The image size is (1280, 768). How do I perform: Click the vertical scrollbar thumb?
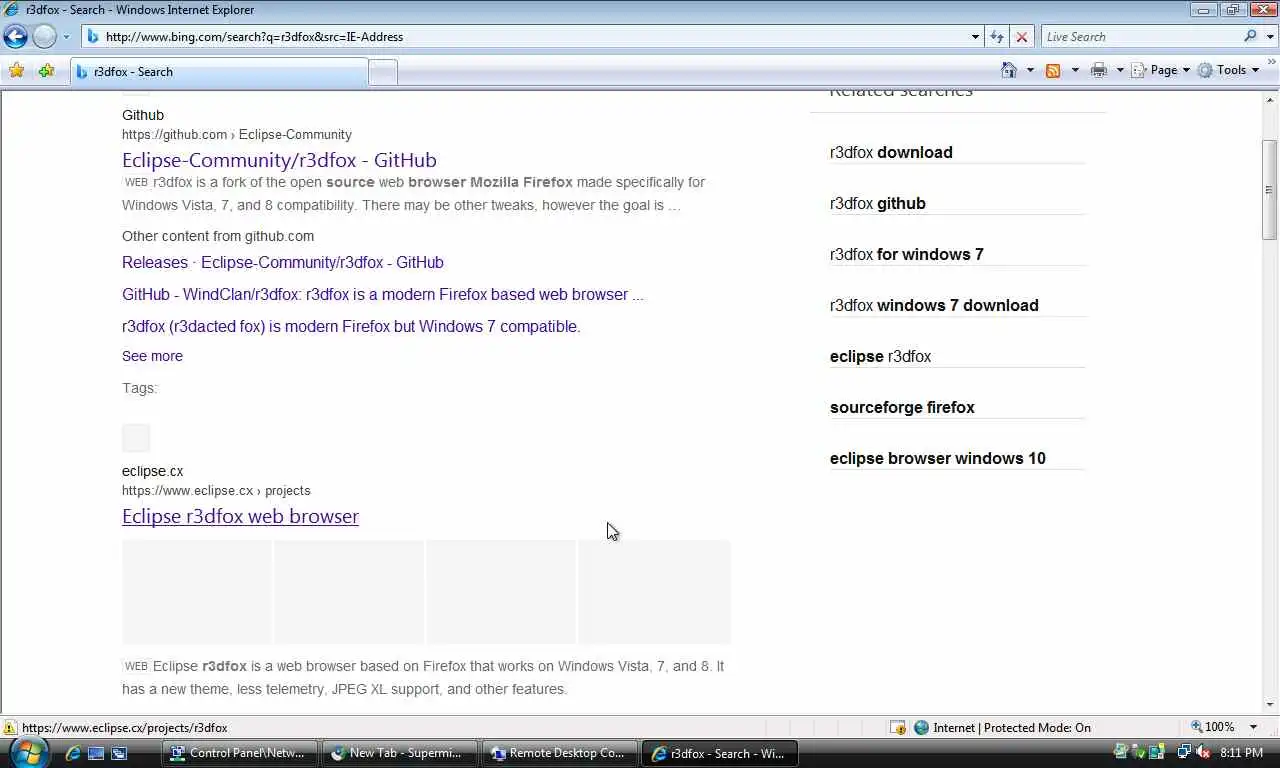[1270, 189]
